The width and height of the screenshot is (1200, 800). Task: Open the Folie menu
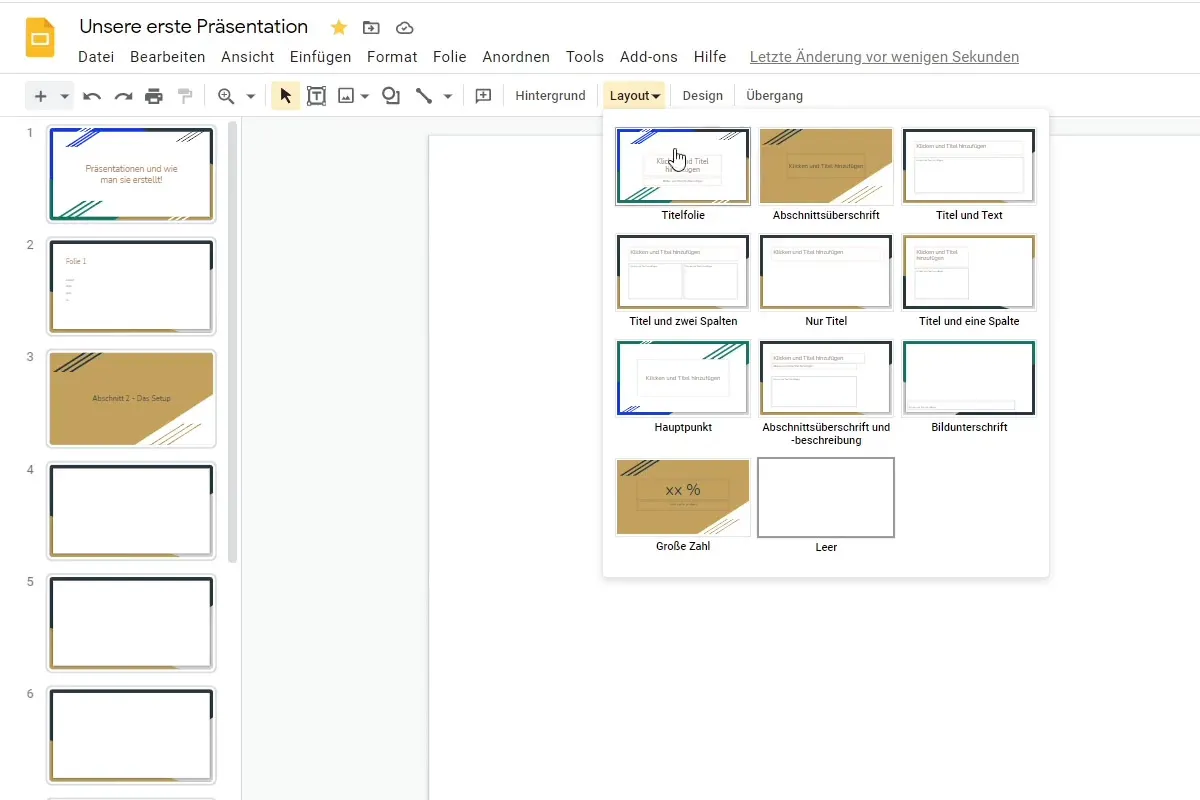click(x=450, y=57)
